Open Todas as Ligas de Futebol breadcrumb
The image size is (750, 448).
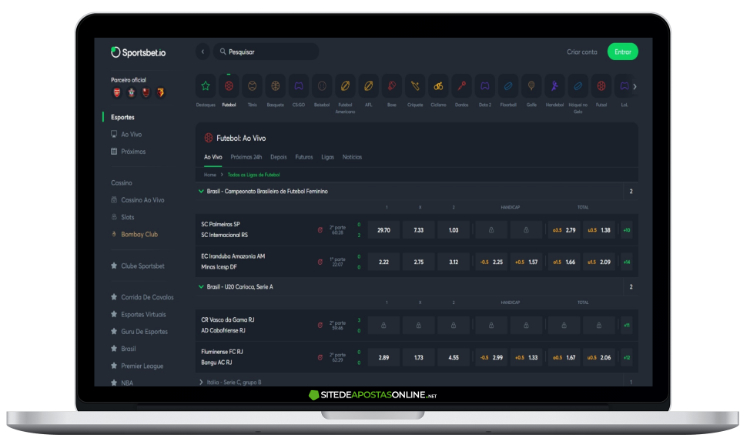click(x=254, y=175)
